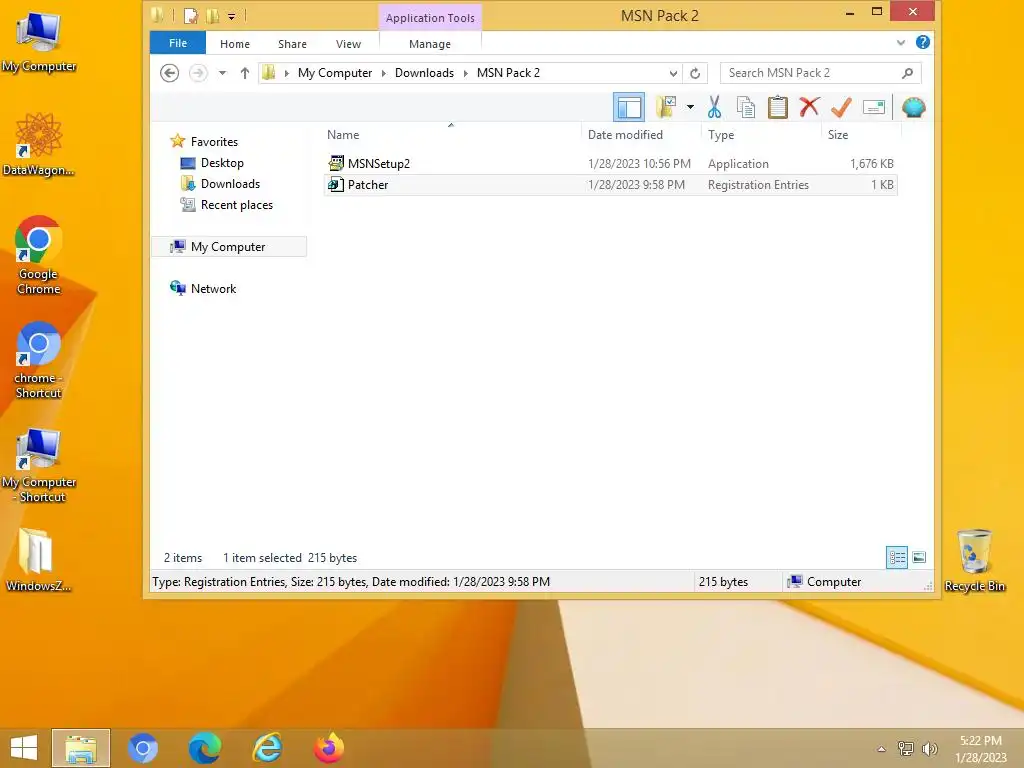Cut the selection with the scissors icon
Screen dimensions: 1024x768
click(x=714, y=107)
